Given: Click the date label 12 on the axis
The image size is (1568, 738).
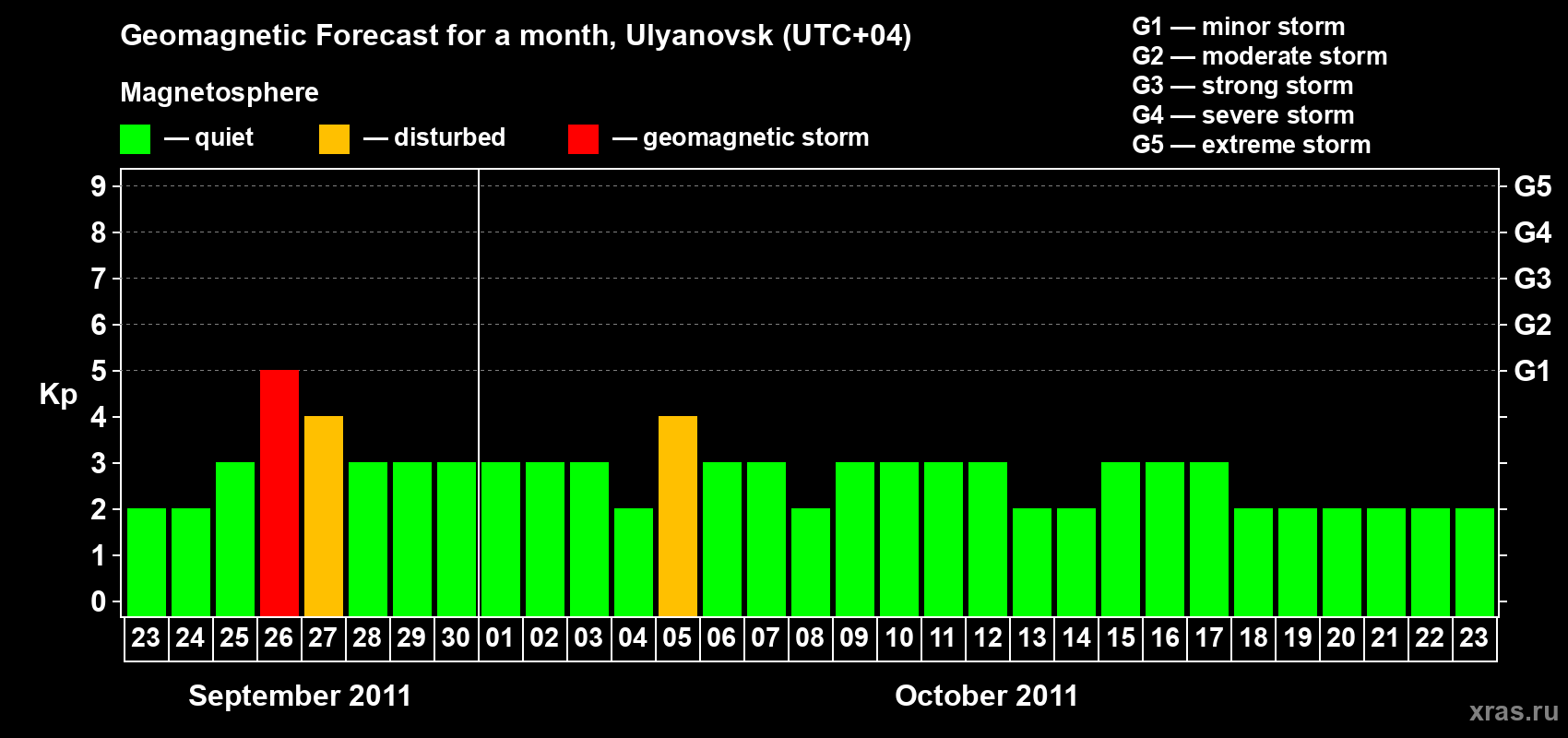Looking at the screenshot, I should [987, 638].
